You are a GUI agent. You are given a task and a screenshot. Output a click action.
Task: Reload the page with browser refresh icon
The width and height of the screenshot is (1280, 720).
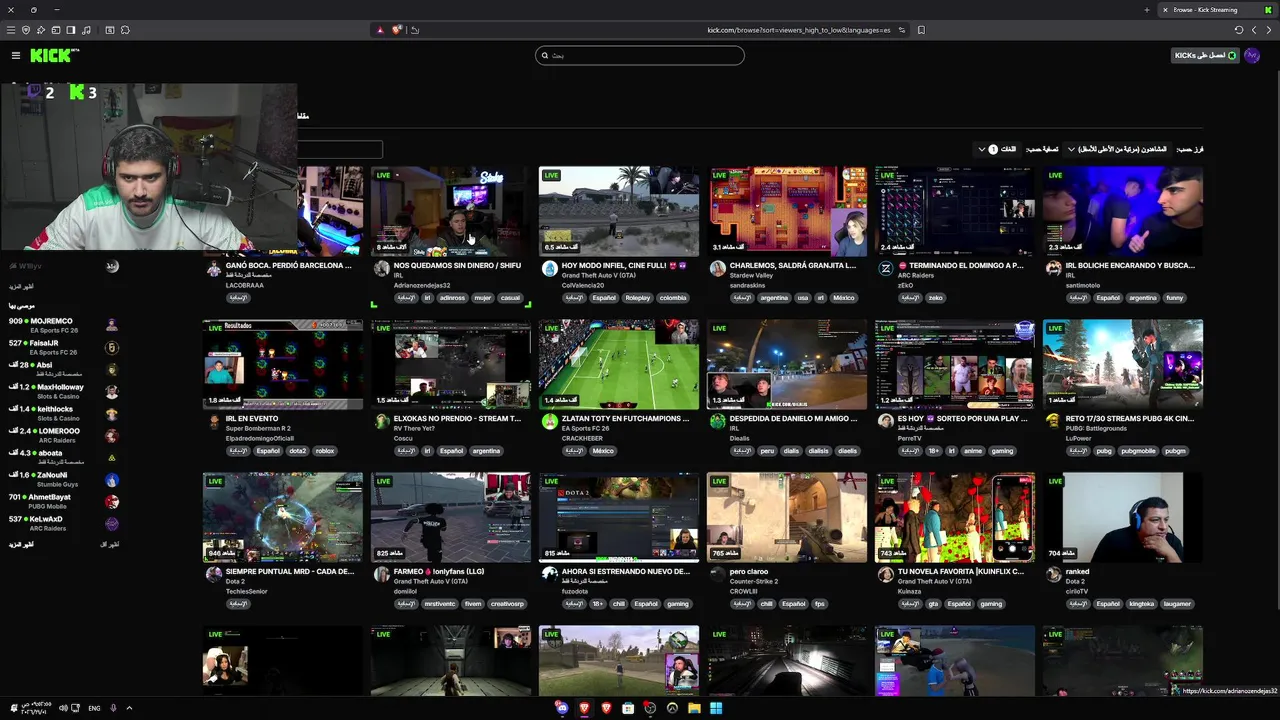point(1239,30)
